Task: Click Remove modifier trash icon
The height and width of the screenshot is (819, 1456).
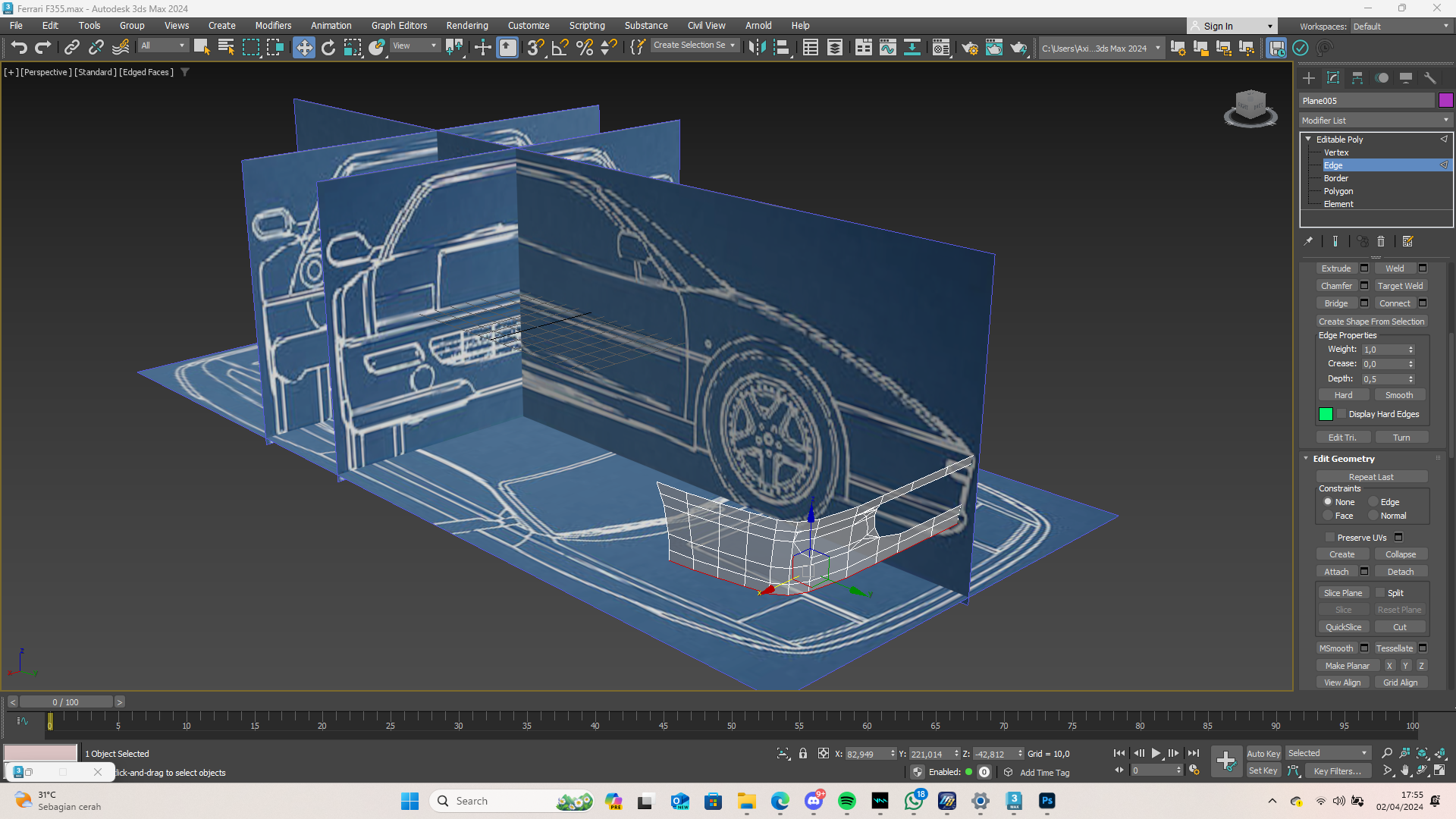Action: coord(1381,241)
